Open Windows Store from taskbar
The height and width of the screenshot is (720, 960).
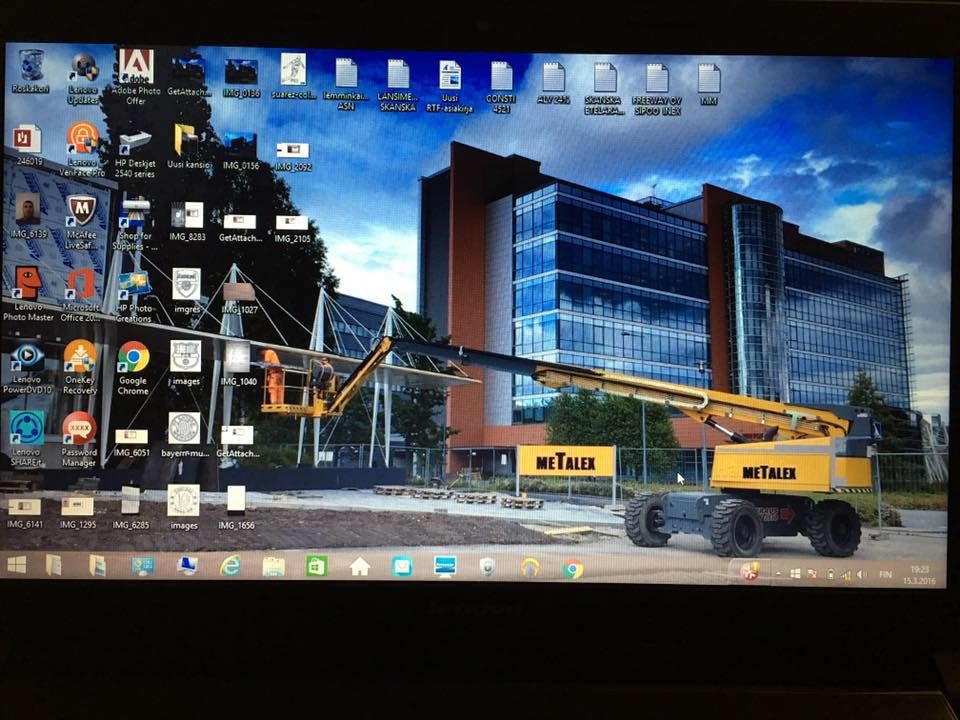click(x=317, y=566)
